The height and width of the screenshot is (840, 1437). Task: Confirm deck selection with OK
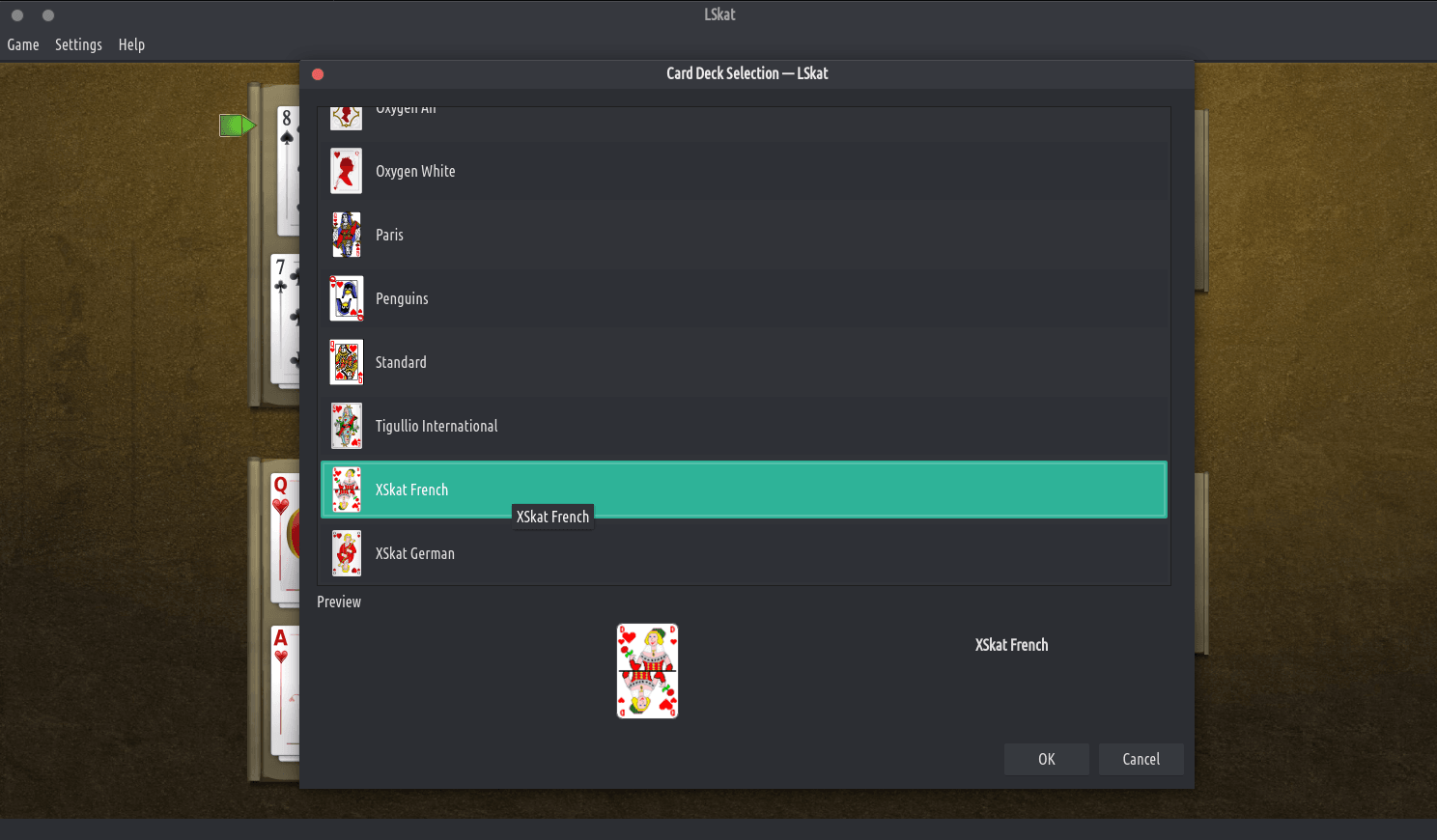click(1047, 759)
